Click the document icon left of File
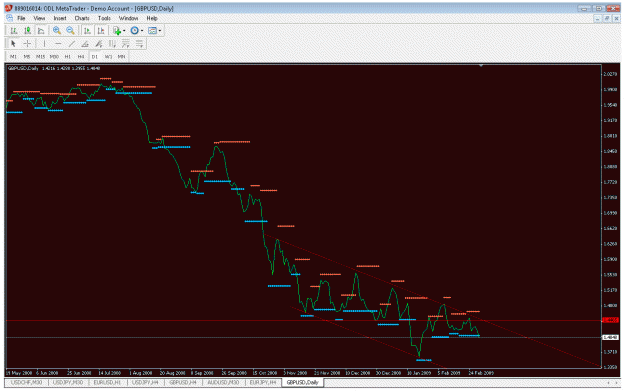This screenshot has height=392, width=625. click(x=10, y=18)
